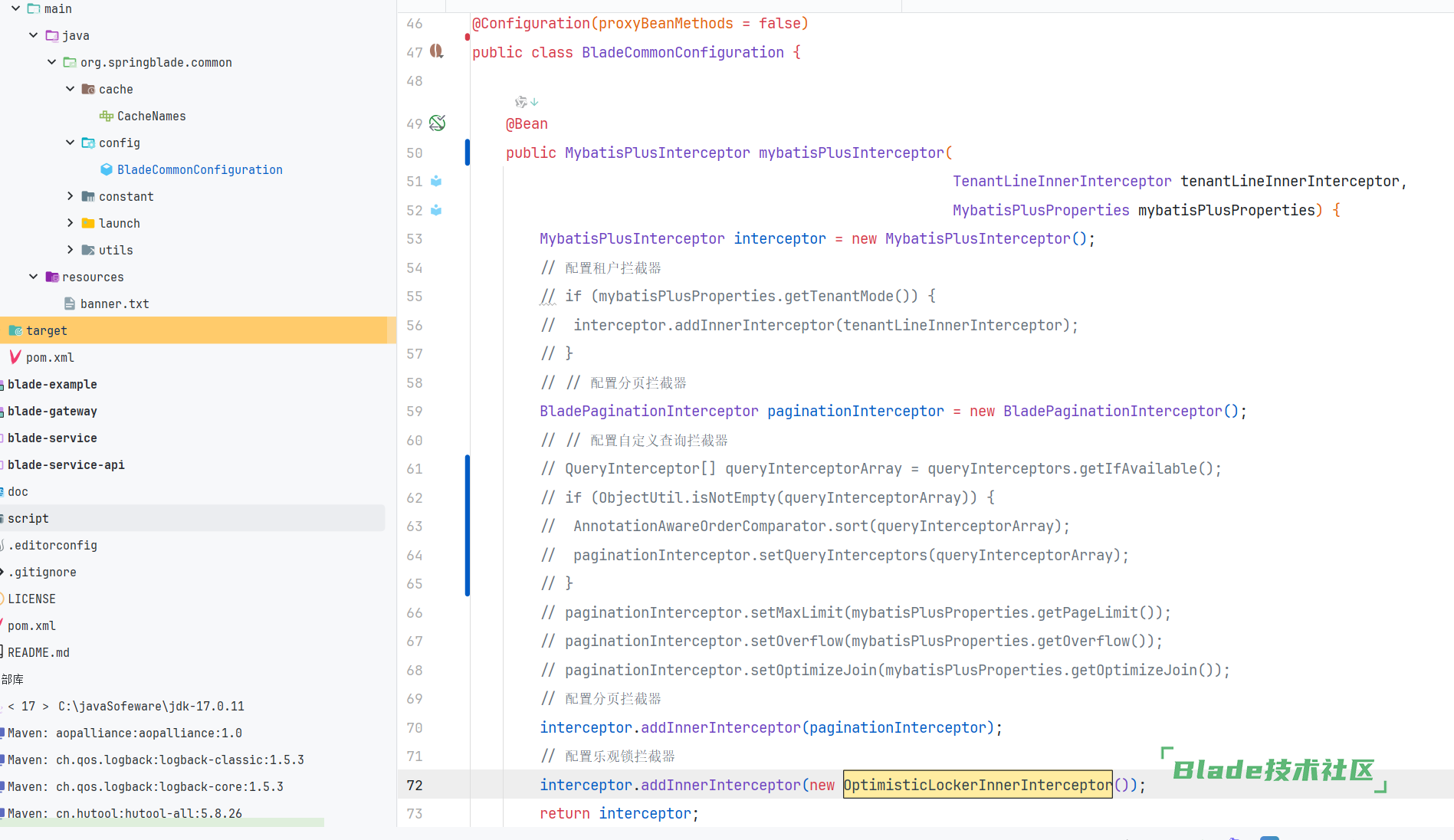Select Maven logback-classic:1.5.3 library
This screenshot has height=840, width=1454.
[x=156, y=760]
